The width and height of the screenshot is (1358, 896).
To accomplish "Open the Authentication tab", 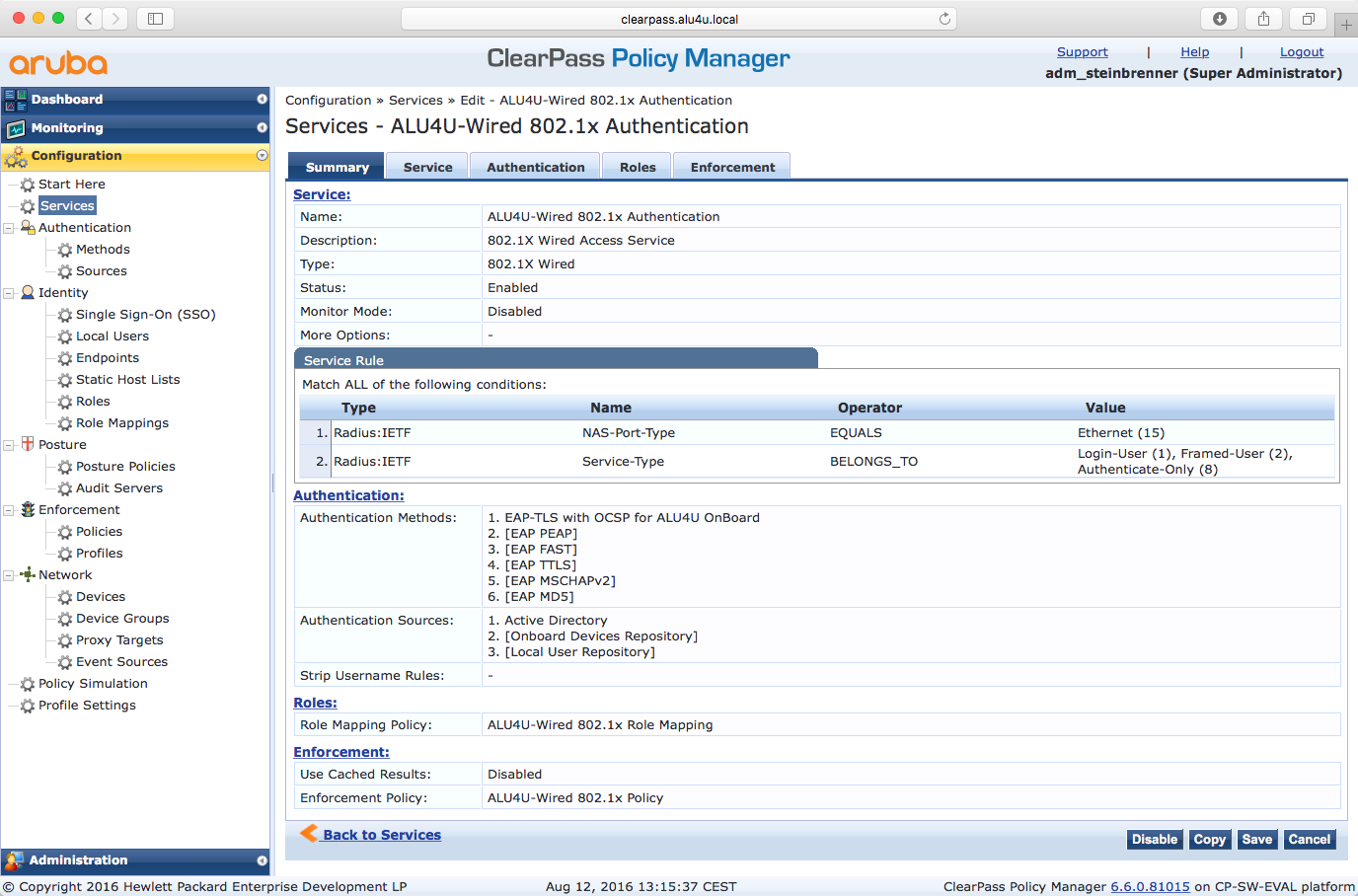I will click(x=535, y=167).
